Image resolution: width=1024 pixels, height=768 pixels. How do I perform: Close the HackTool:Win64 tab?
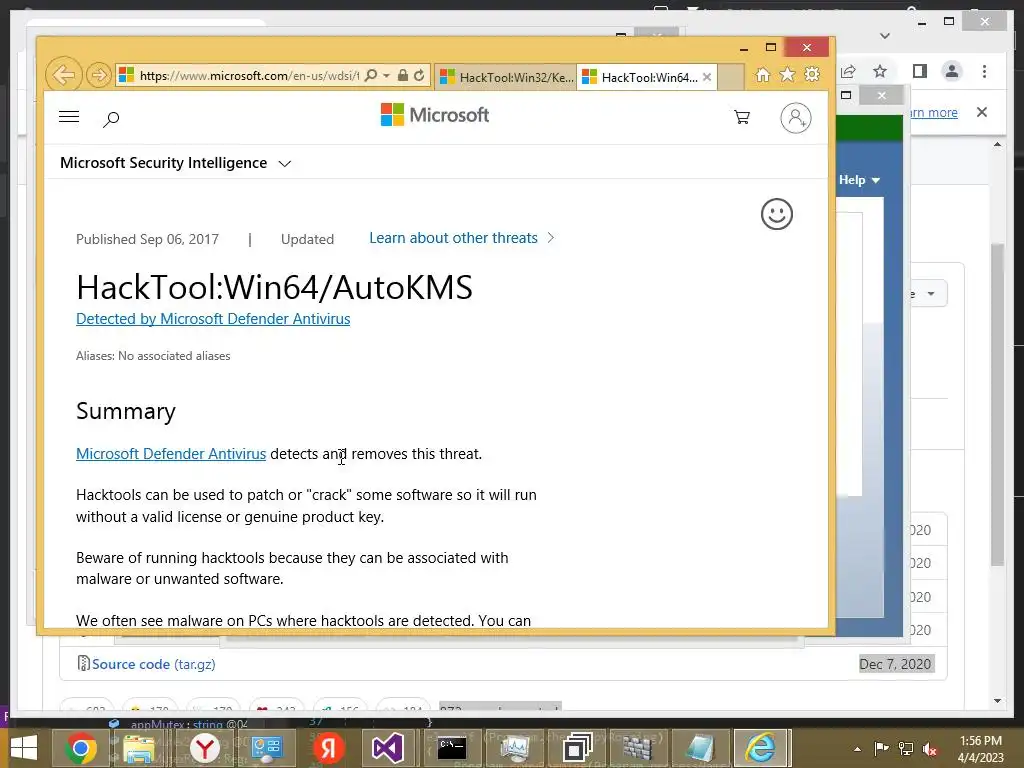point(707,77)
